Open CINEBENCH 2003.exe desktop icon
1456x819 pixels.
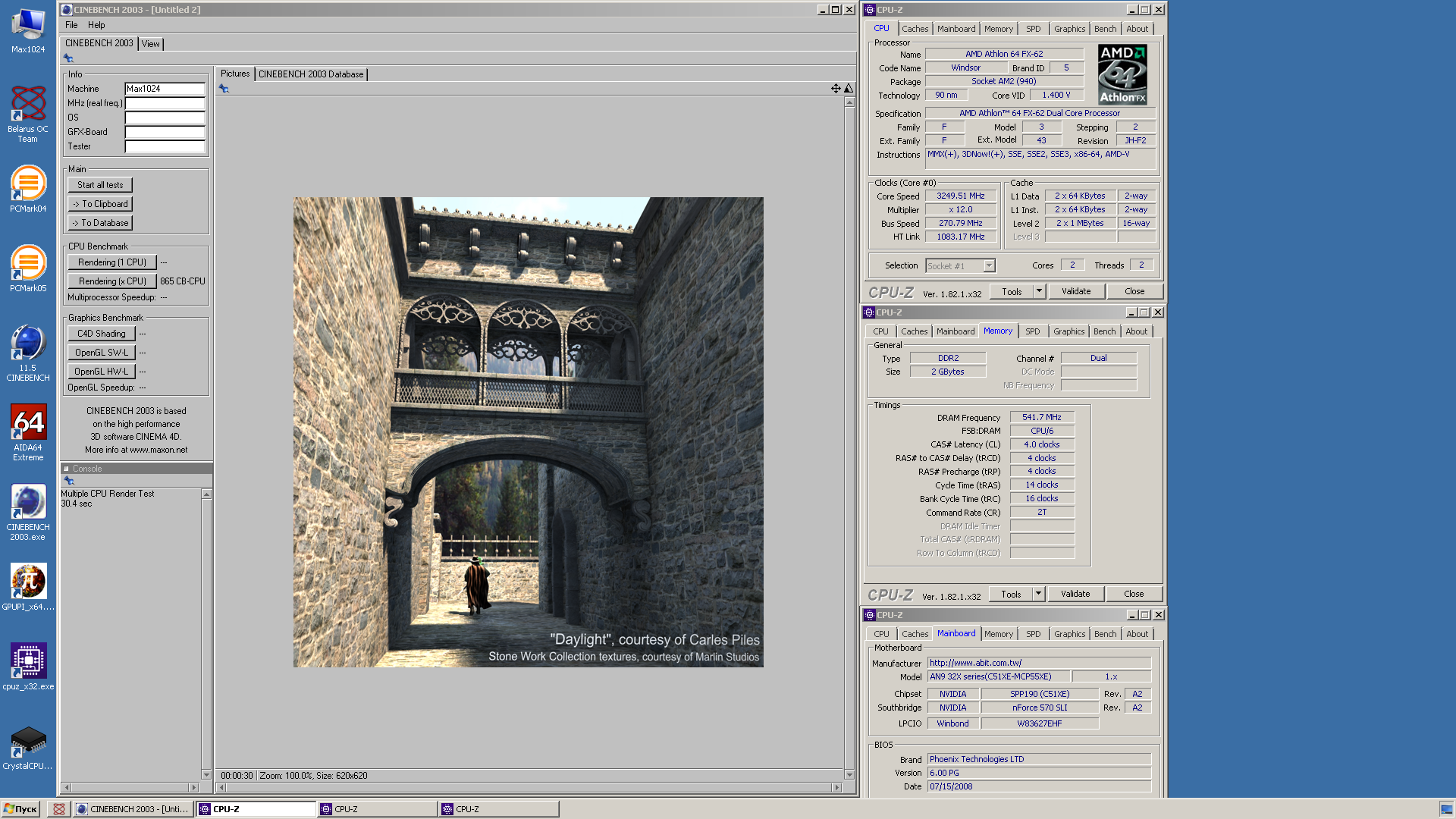28,513
